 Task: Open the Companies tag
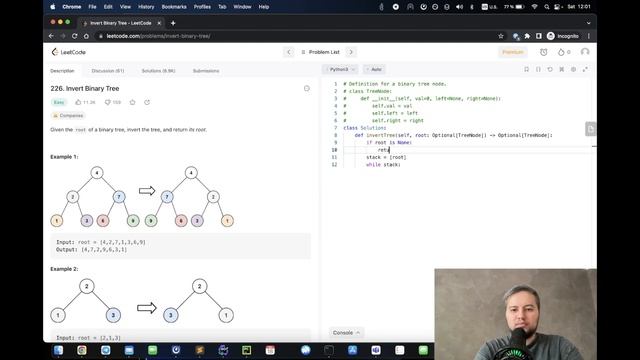coord(68,116)
